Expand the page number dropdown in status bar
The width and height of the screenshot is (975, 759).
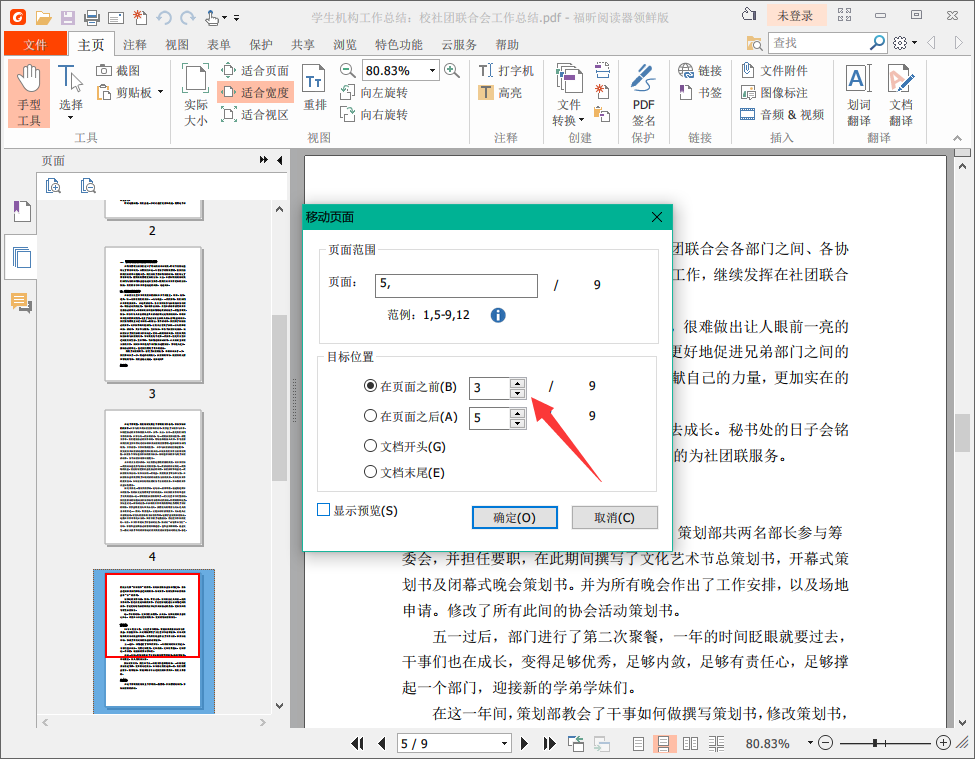tap(503, 744)
